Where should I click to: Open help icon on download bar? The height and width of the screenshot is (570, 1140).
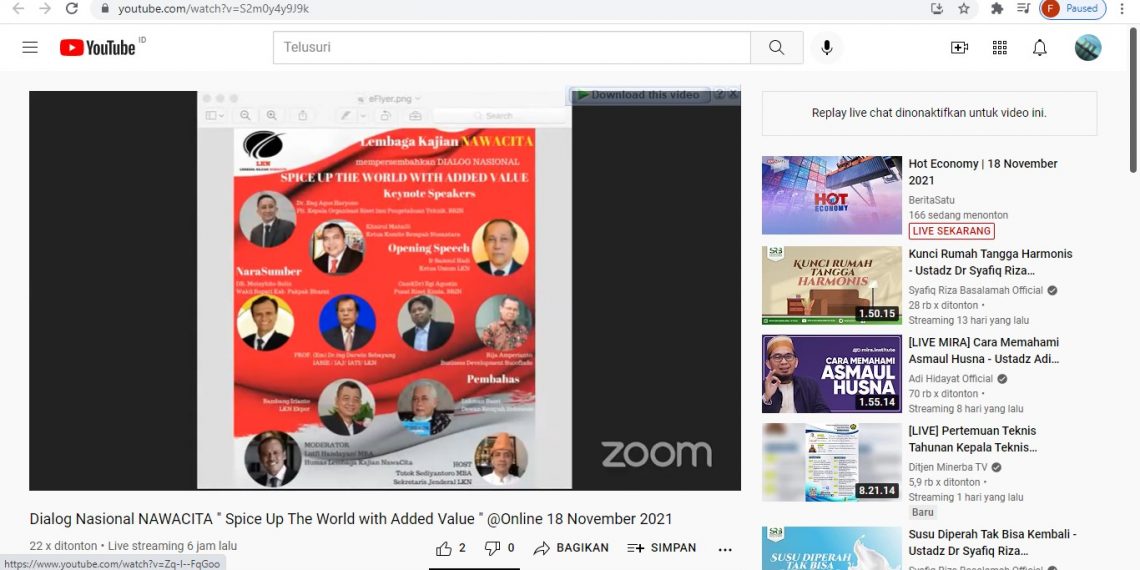tap(719, 94)
